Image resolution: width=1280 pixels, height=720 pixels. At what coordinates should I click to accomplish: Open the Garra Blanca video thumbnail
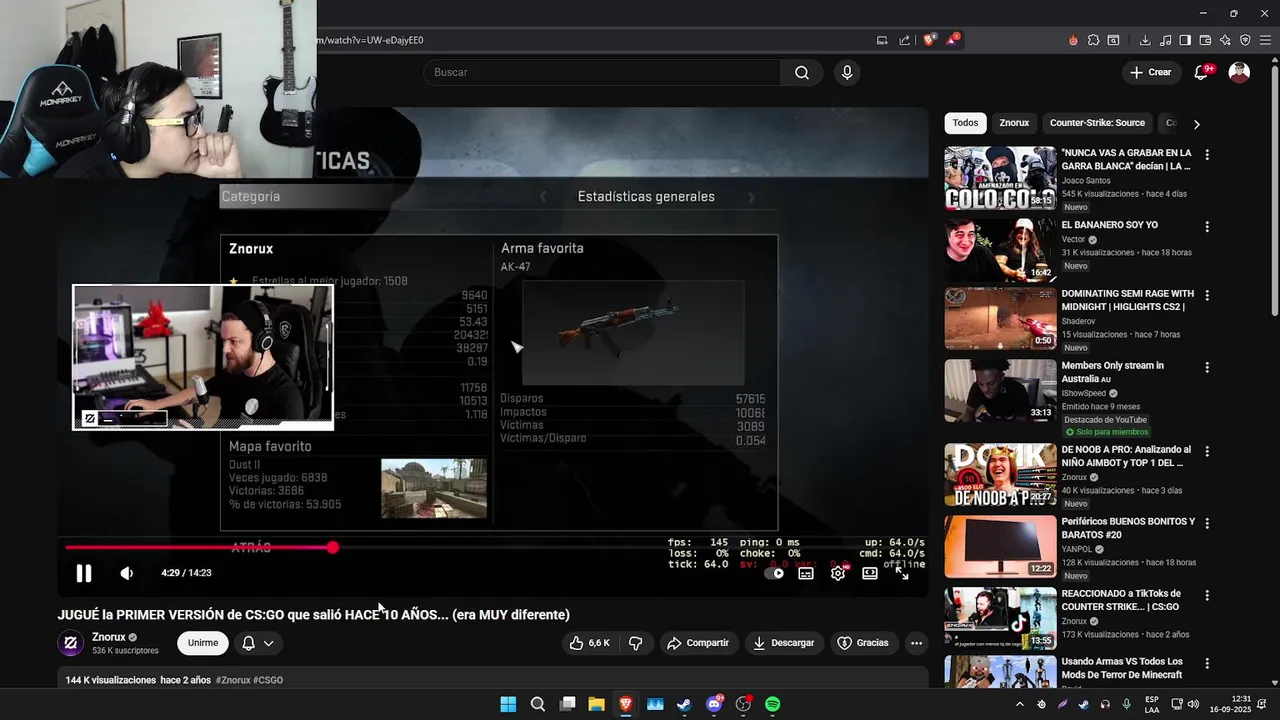(1000, 178)
